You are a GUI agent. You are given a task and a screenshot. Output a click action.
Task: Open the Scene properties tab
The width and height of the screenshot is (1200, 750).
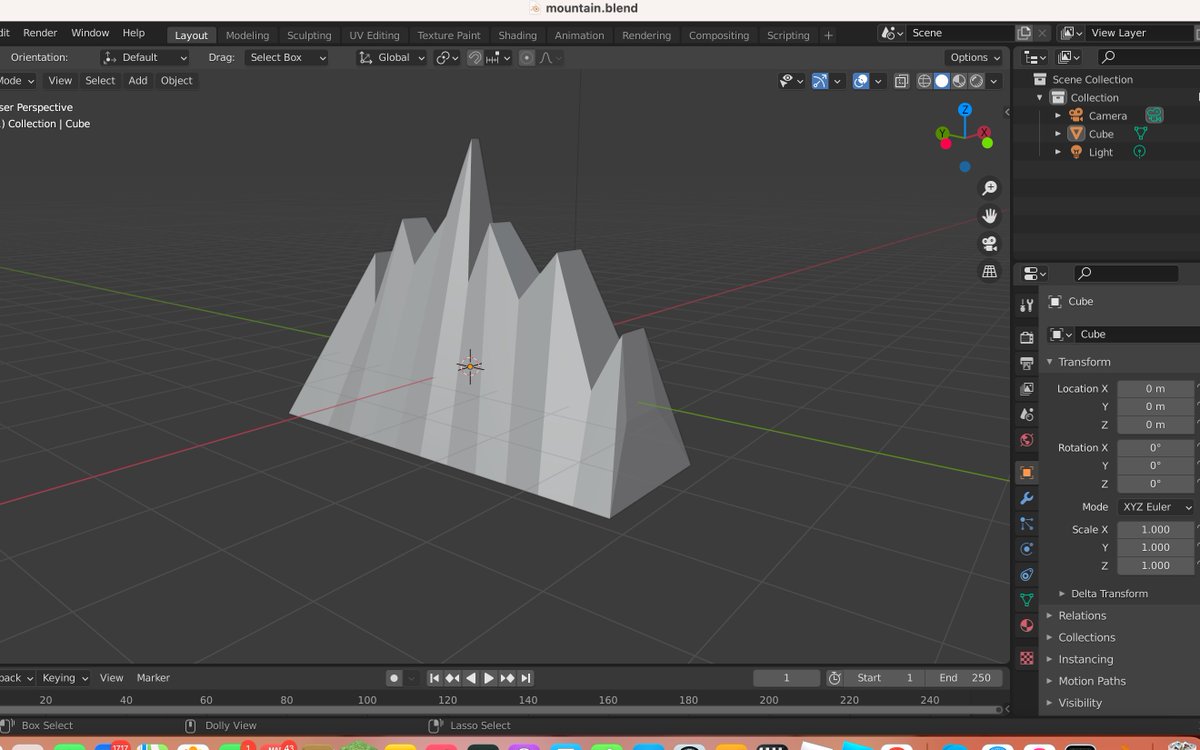[1026, 414]
